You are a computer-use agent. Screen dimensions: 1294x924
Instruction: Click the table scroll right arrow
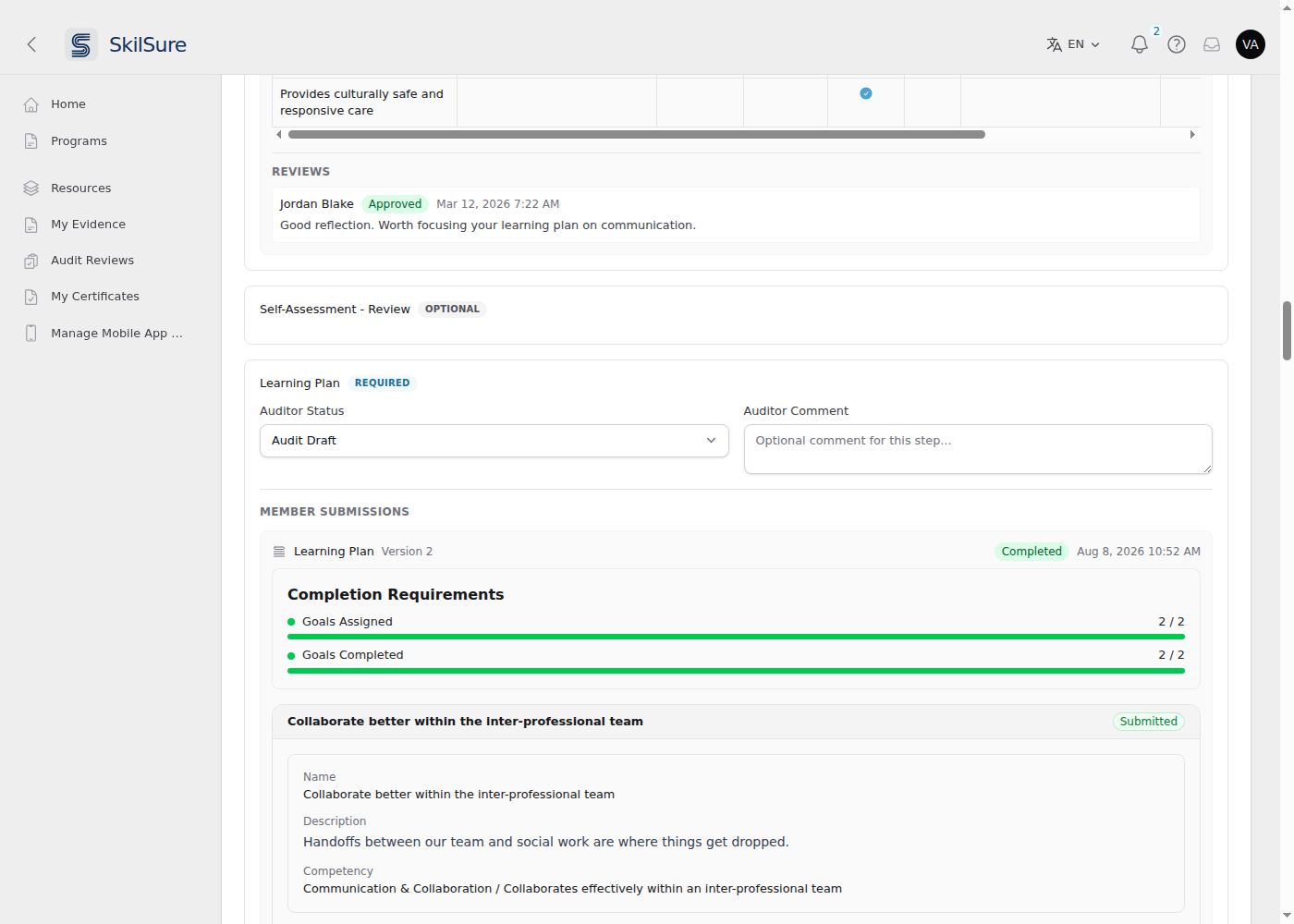pos(1192,135)
